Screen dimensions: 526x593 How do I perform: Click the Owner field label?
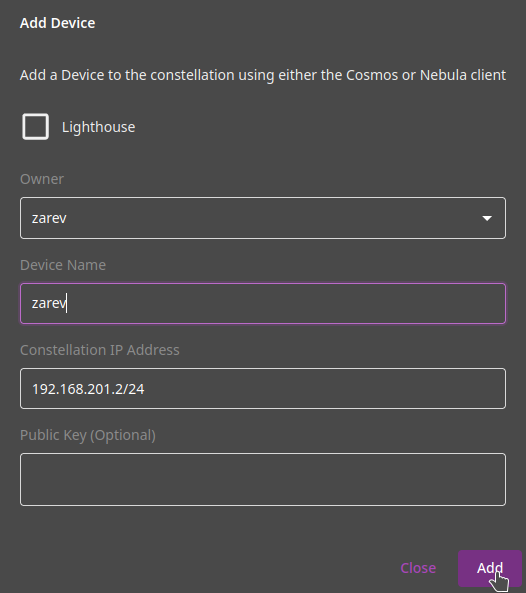(42, 179)
